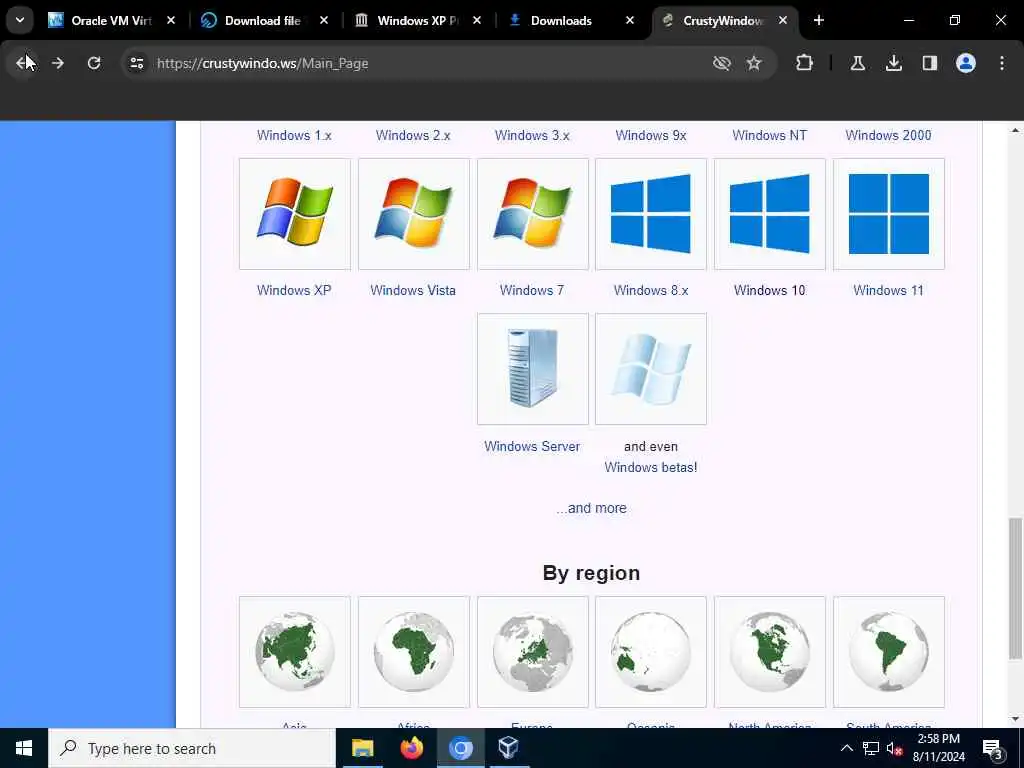Open Chrome Labs flask icon
1024x768 pixels.
pyautogui.click(x=857, y=63)
